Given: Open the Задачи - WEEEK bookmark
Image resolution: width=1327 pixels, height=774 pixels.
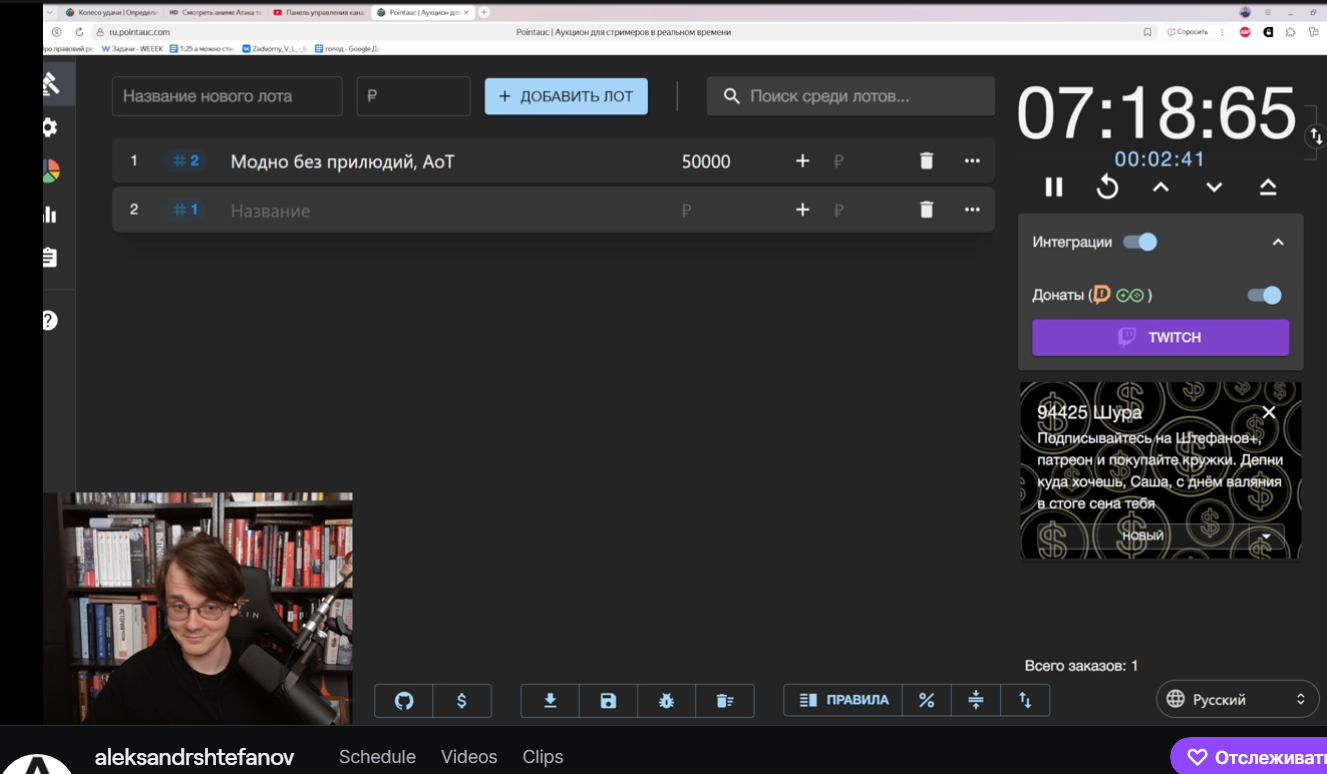Looking at the screenshot, I should pos(132,47).
